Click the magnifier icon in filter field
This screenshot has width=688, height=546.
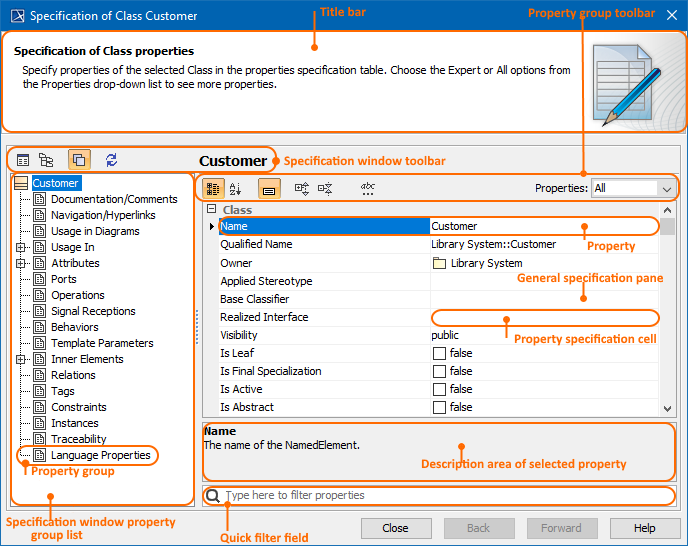(213, 496)
